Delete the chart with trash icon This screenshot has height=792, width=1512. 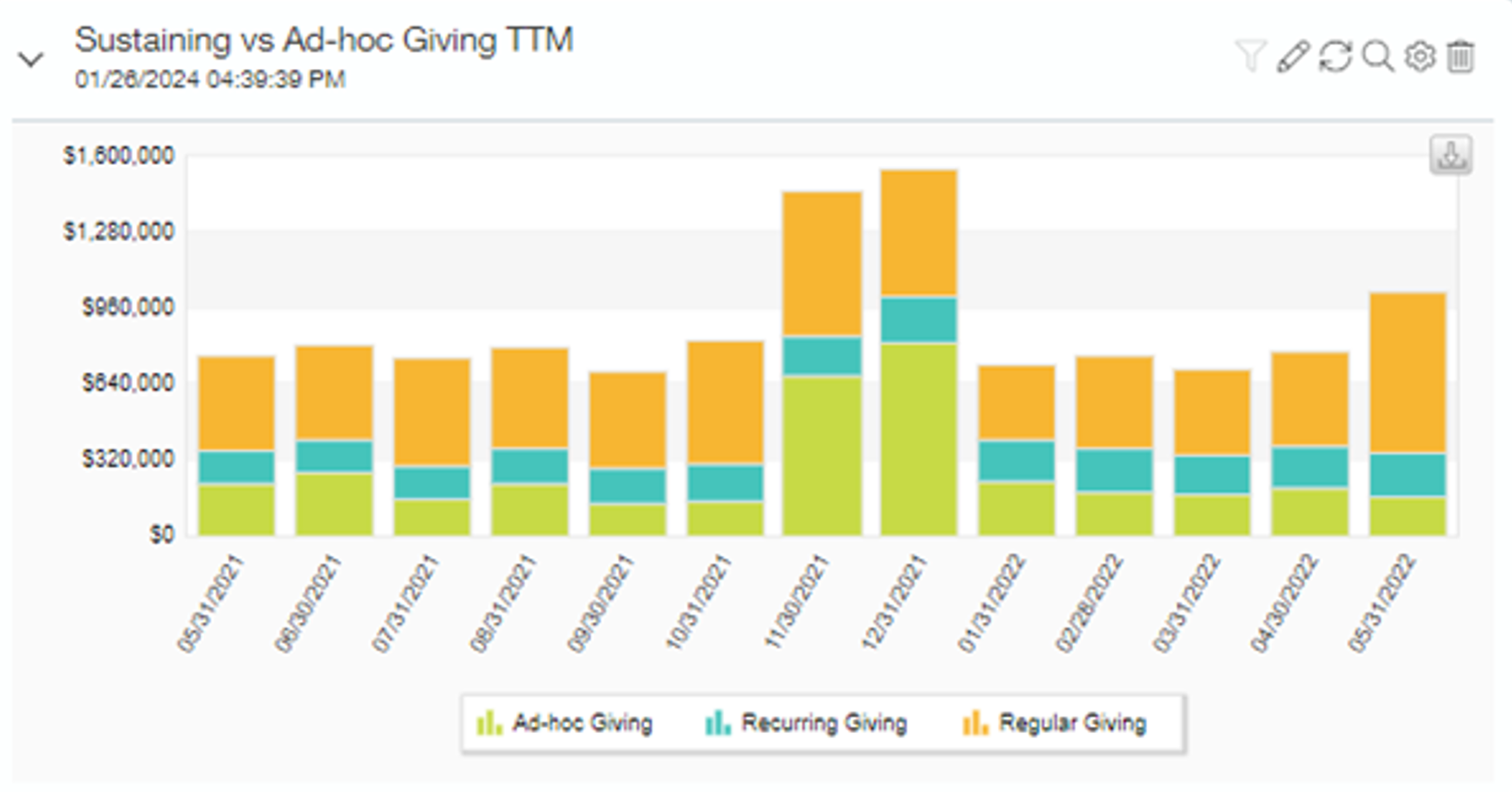[x=1461, y=56]
